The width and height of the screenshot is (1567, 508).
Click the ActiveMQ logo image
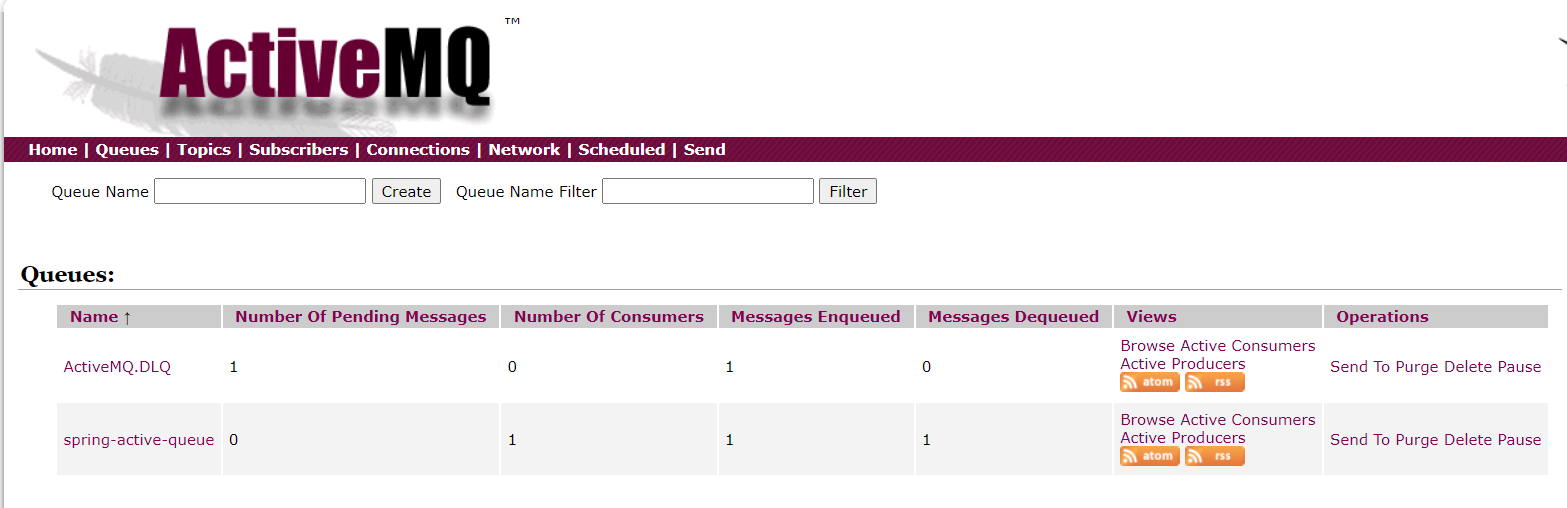click(x=325, y=70)
